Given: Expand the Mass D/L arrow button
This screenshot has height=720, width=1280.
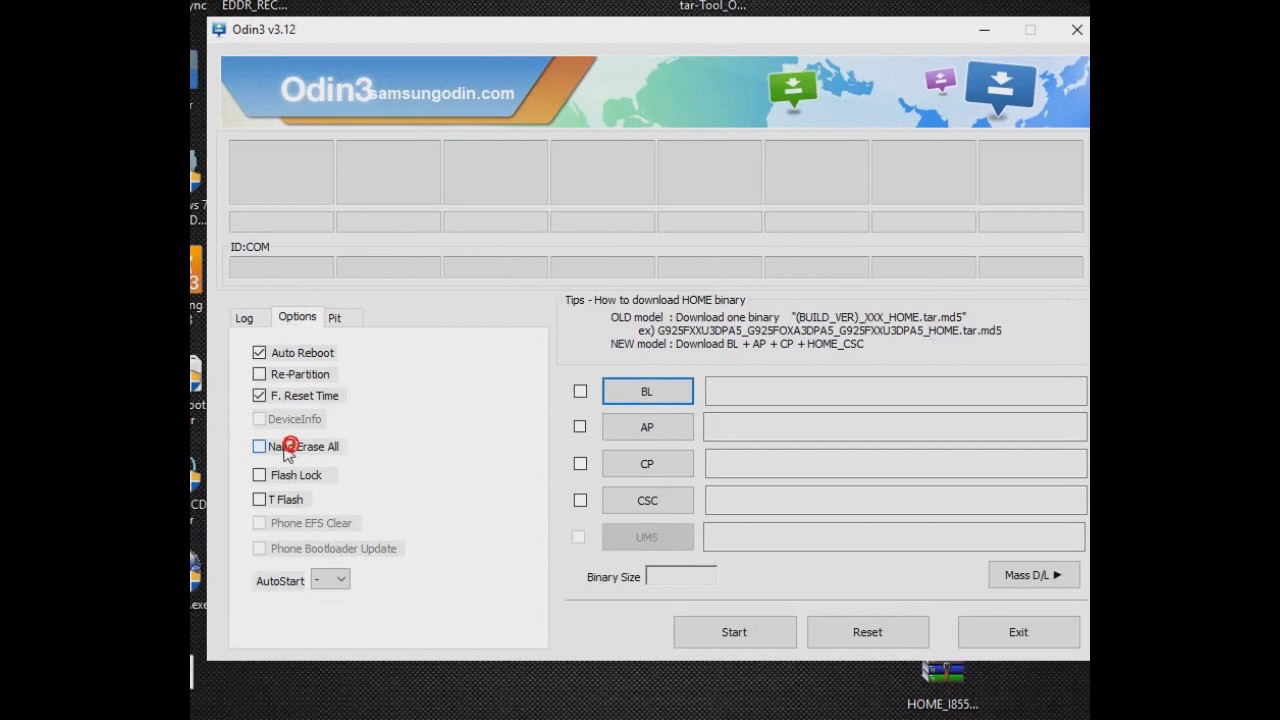Looking at the screenshot, I should pyautogui.click(x=1034, y=575).
